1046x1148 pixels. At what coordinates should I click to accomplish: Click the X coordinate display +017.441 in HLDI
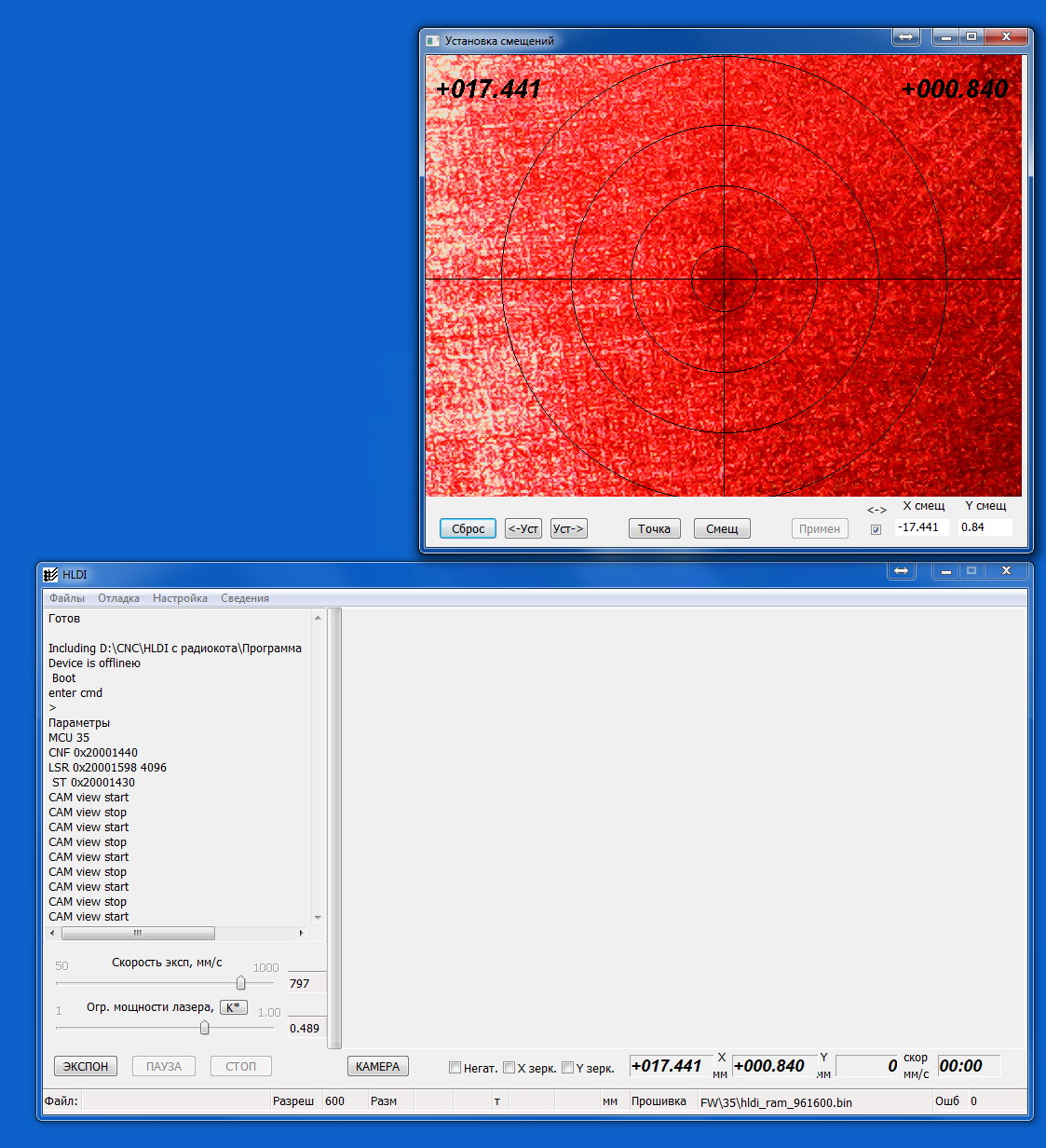coord(671,1066)
